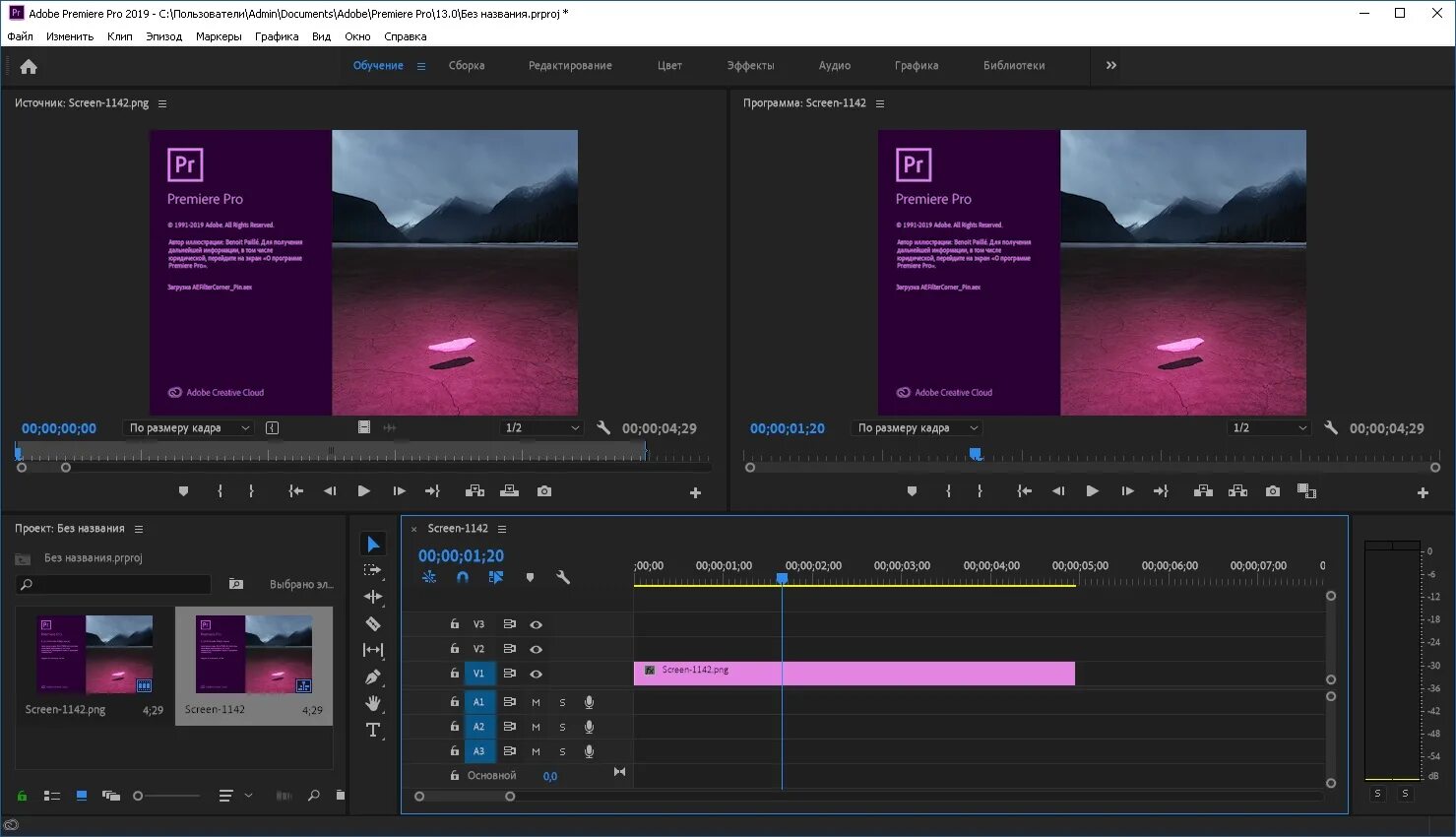
Task: Hide video track V1 with eye icon
Action: (x=537, y=674)
